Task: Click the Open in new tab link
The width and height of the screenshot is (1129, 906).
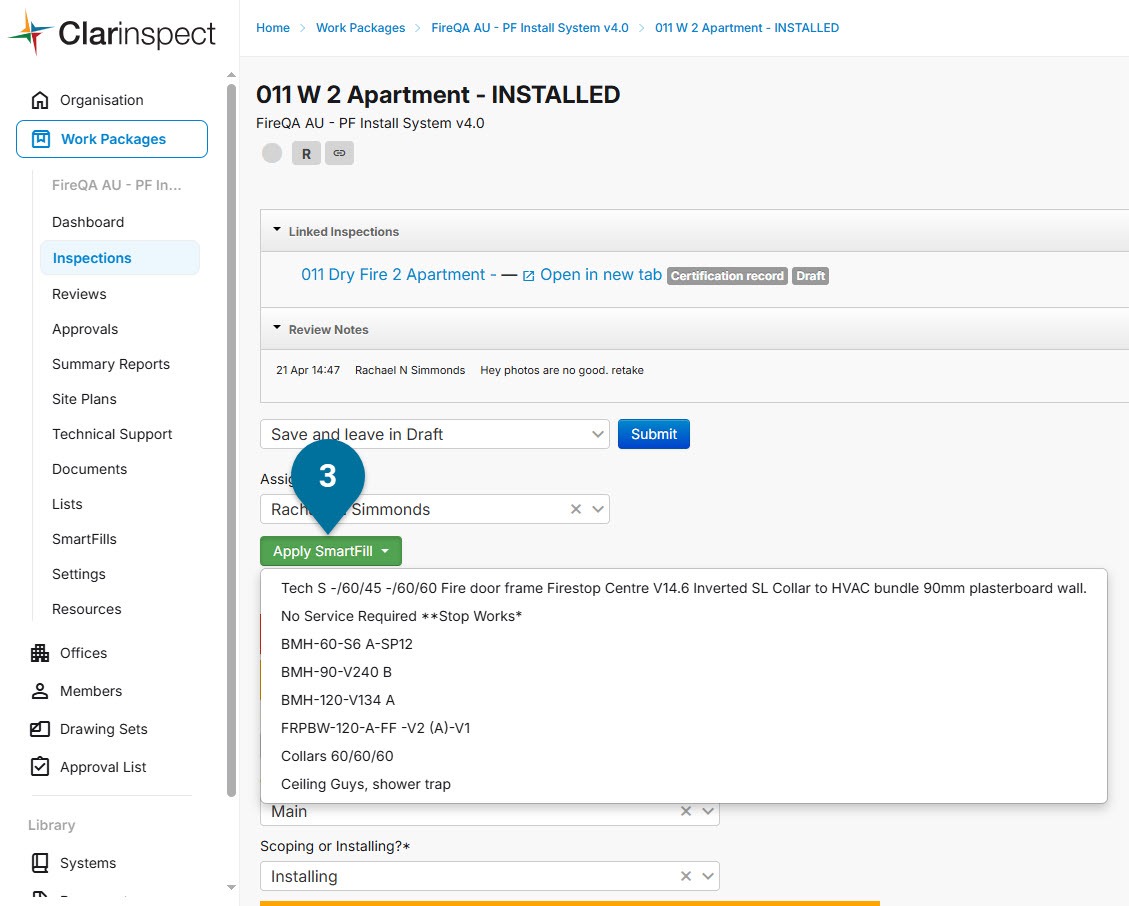Action: point(601,275)
